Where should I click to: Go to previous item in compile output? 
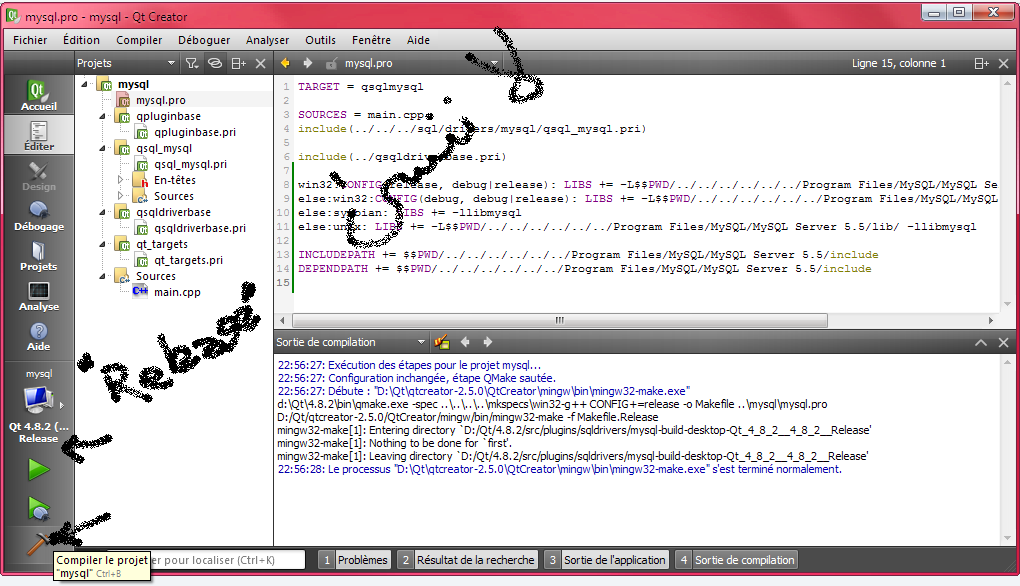pyautogui.click(x=465, y=342)
